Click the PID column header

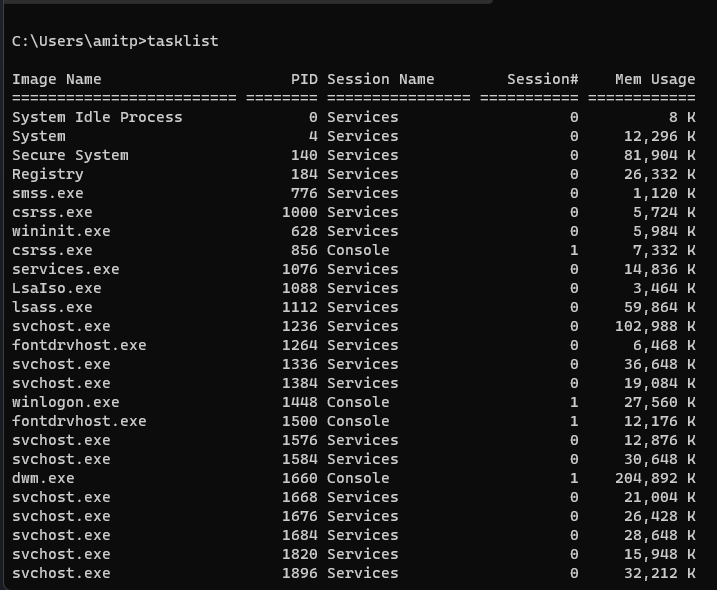pos(304,79)
